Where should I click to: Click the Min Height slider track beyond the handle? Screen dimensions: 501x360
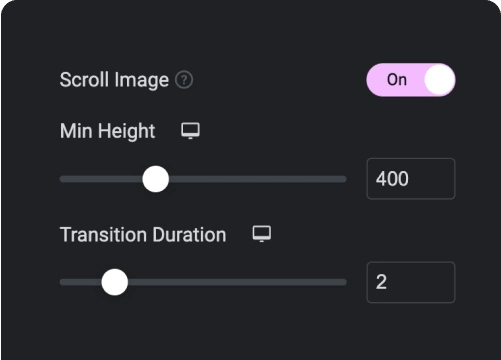[258, 179]
